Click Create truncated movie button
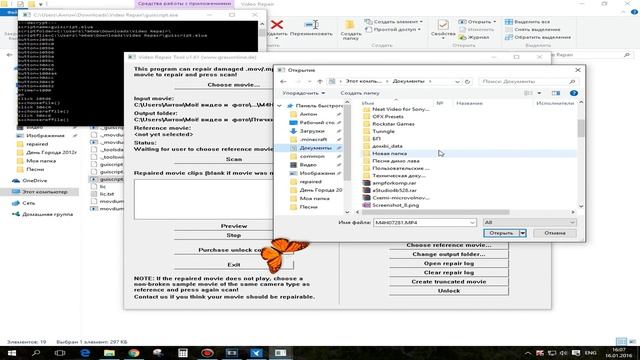The width and height of the screenshot is (640, 360). (x=449, y=282)
